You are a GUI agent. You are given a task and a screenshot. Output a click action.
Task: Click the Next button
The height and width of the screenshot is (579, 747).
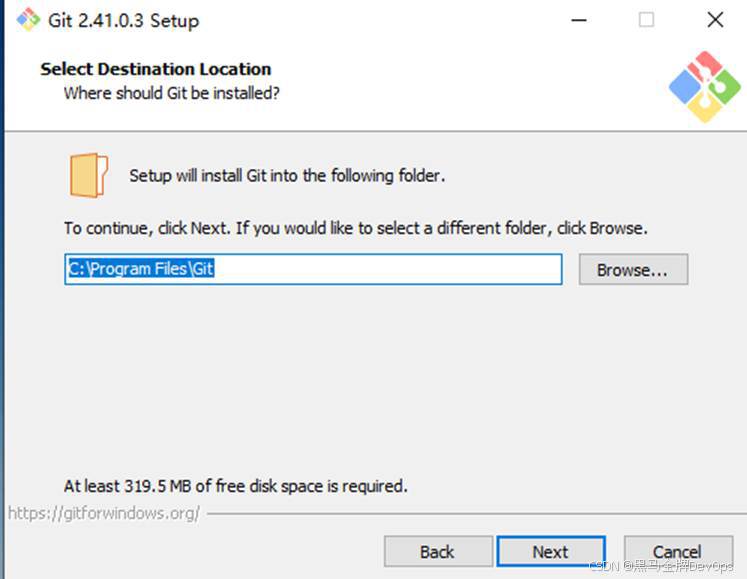[551, 551]
